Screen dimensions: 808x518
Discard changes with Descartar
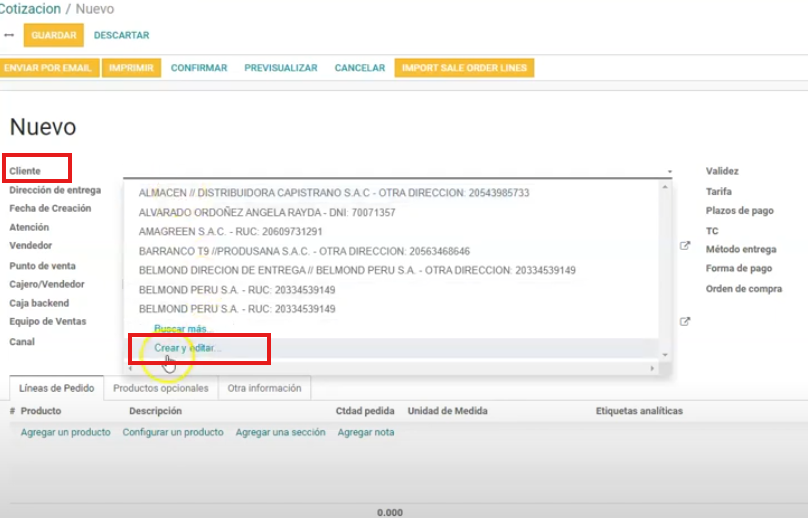click(121, 35)
